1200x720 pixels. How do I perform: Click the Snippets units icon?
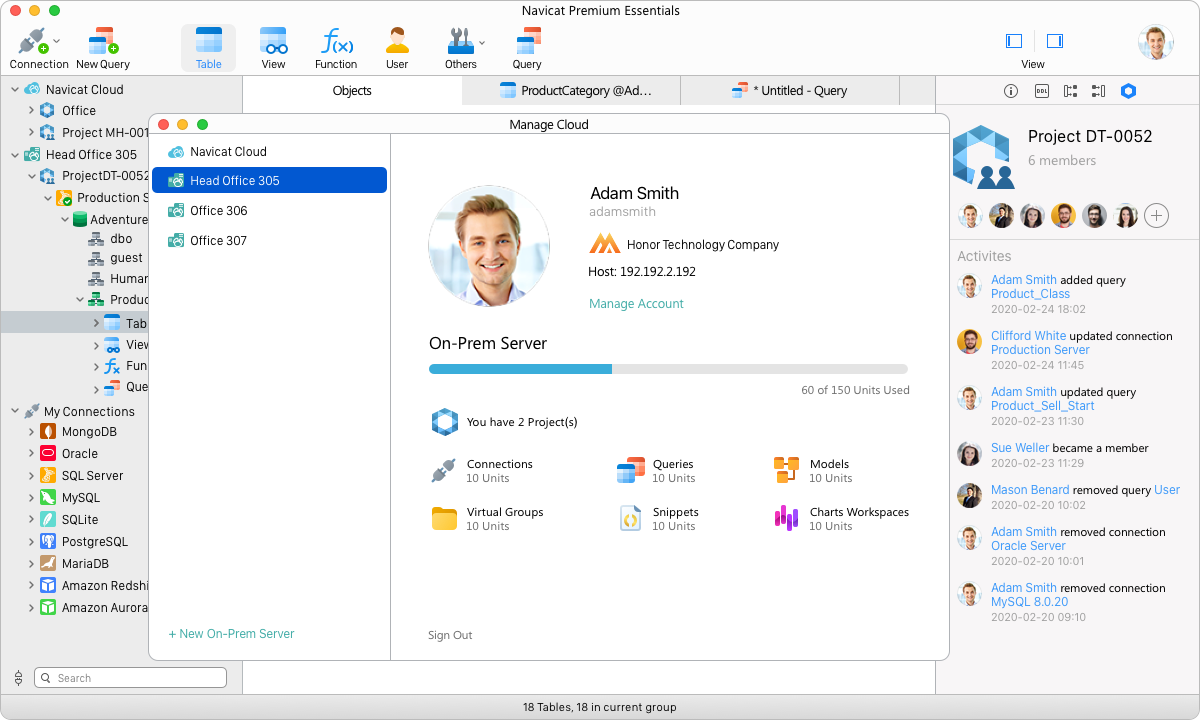coord(630,518)
